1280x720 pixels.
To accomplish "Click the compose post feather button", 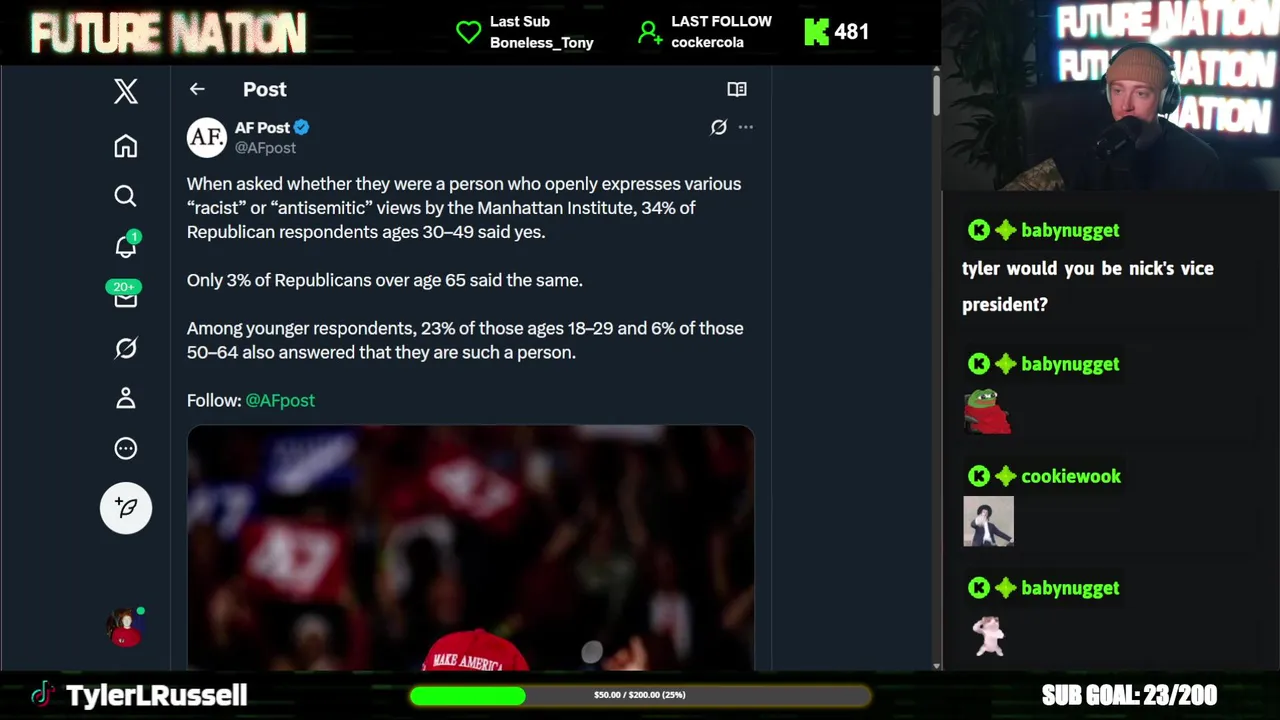I will pos(126,508).
